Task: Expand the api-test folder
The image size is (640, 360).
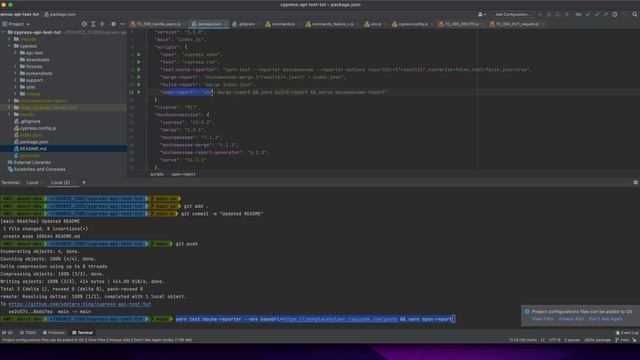Action: tap(16, 53)
